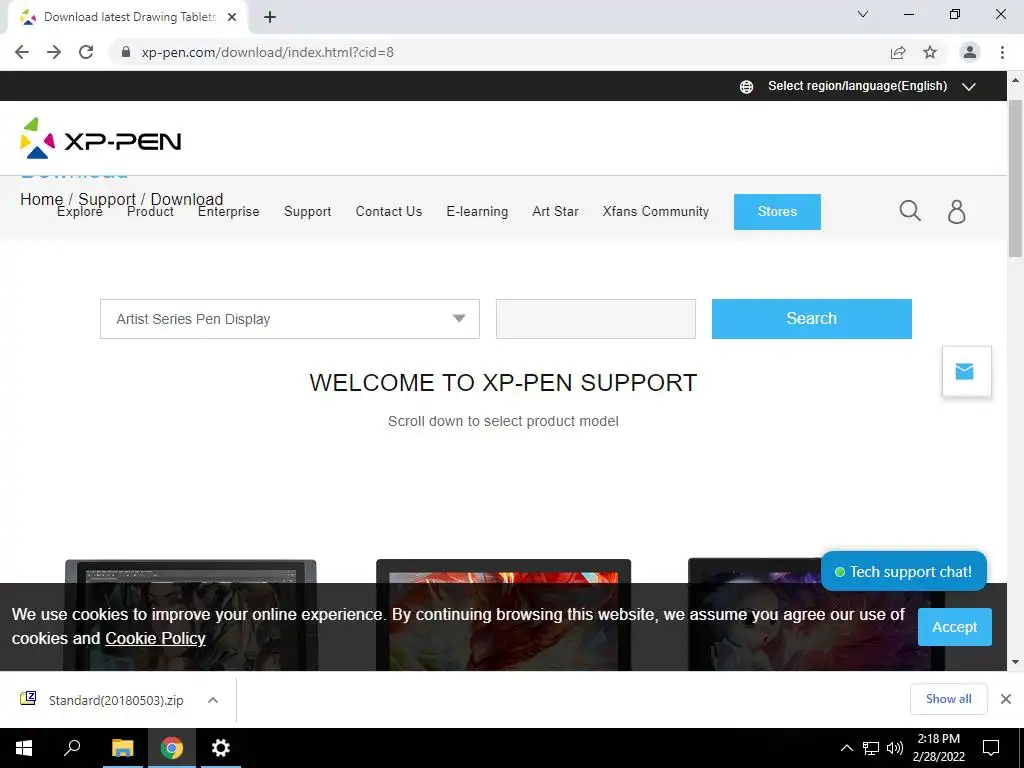
Task: Go to the Art Star page
Action: pyautogui.click(x=555, y=212)
